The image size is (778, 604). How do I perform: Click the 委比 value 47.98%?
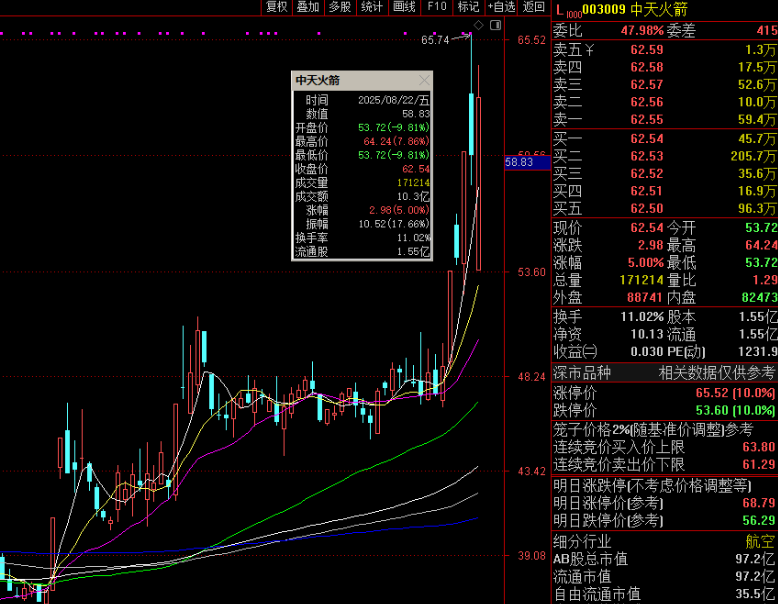coord(642,31)
